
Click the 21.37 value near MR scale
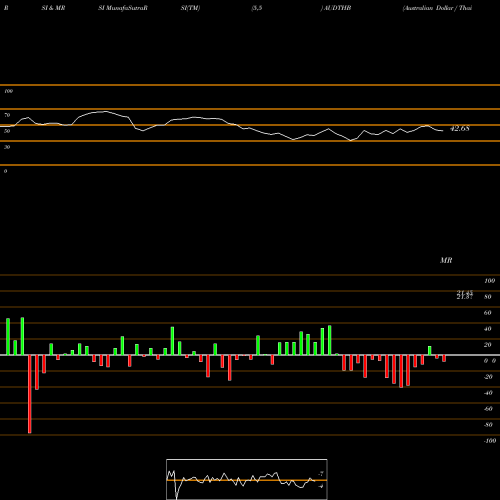point(465,297)
